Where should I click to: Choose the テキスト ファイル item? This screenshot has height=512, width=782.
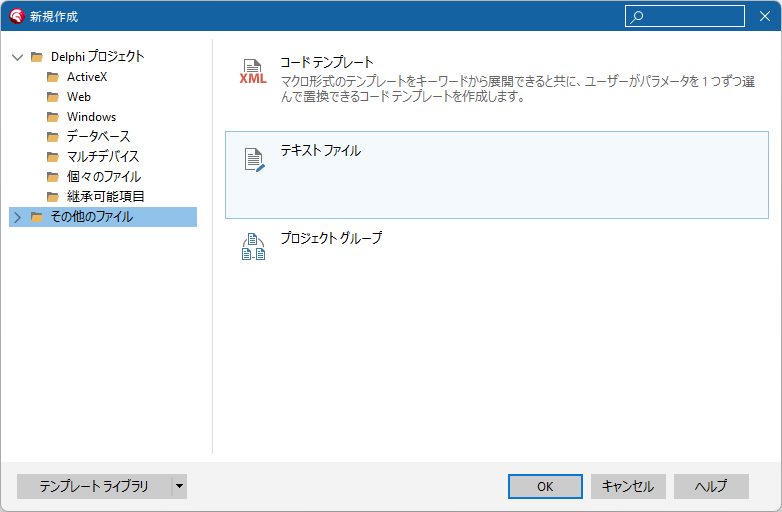[x=497, y=175]
